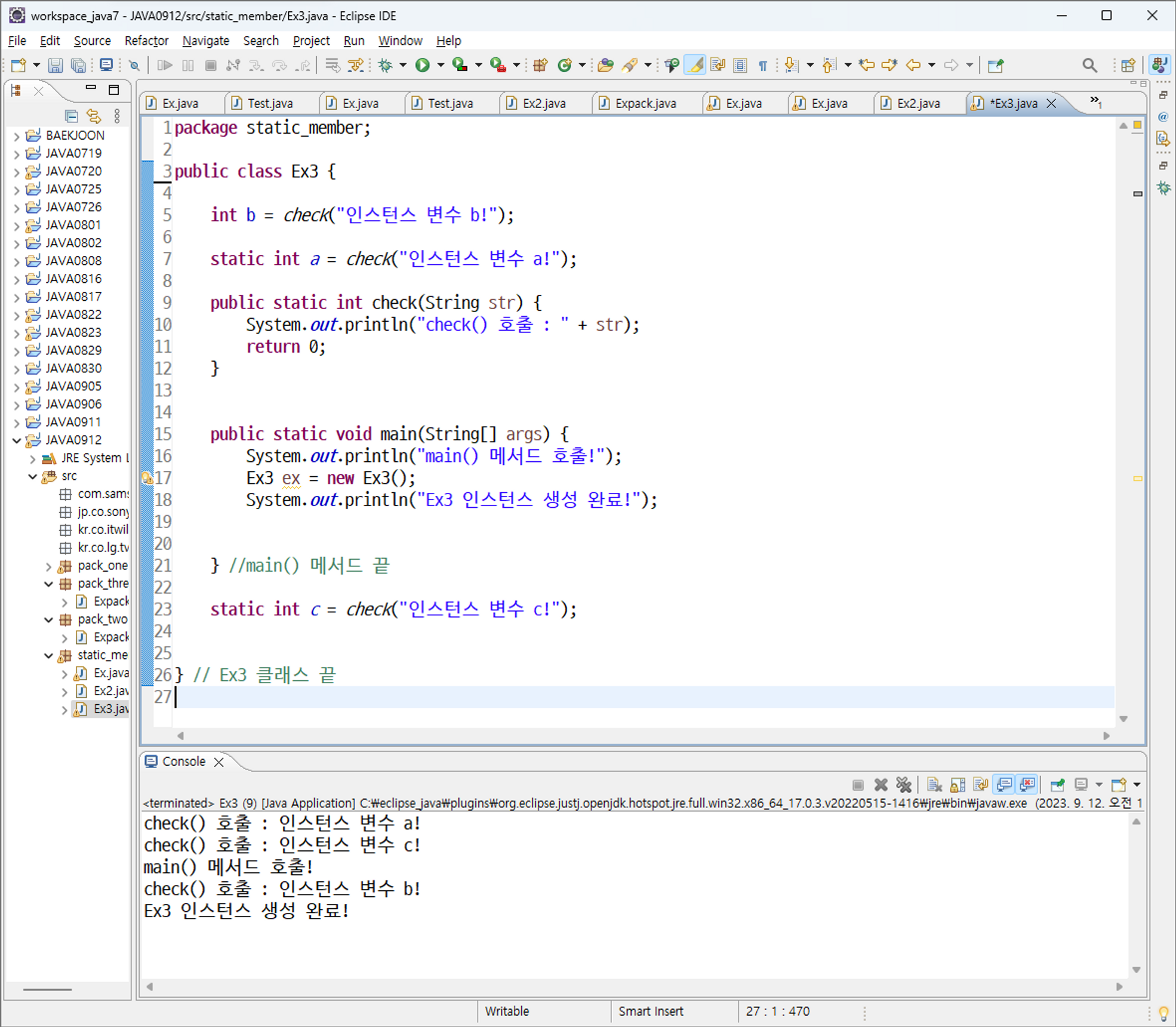Click the green Run button in toolbar
The image size is (1176, 1027).
pos(422,65)
